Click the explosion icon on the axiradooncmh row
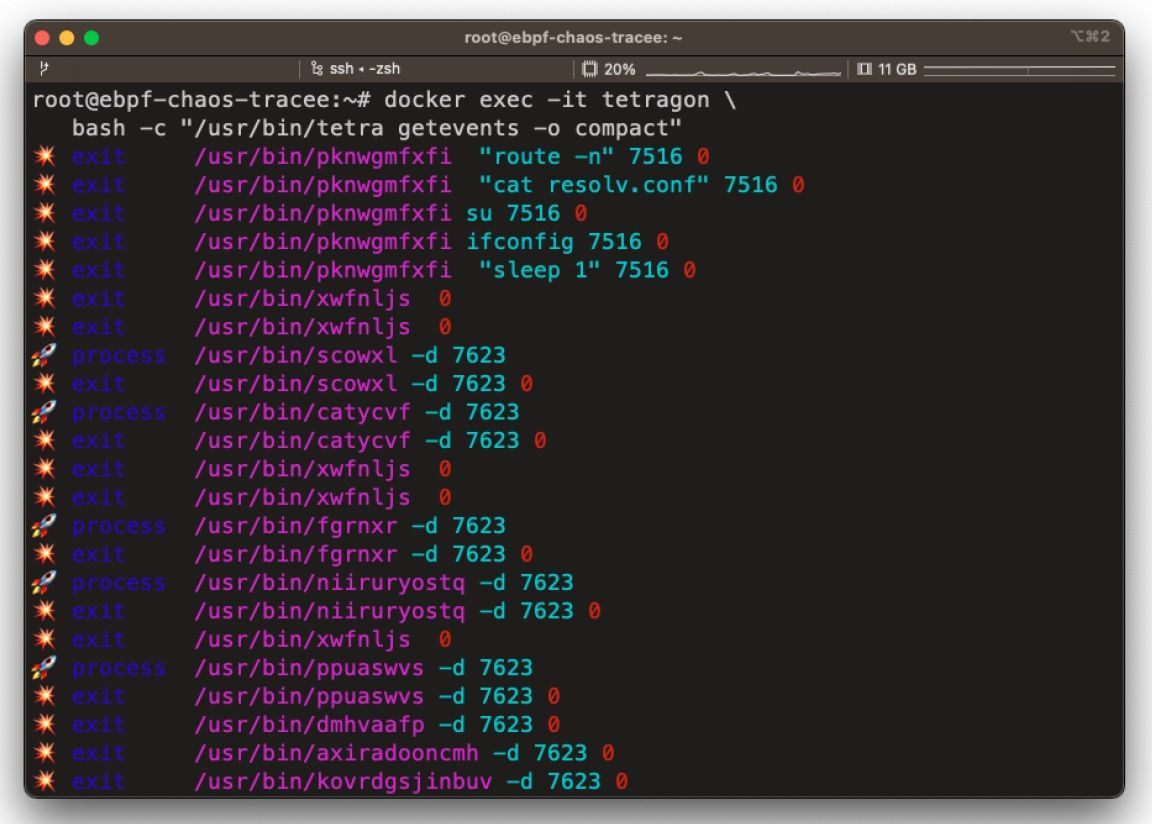1152x824 pixels. click(44, 753)
